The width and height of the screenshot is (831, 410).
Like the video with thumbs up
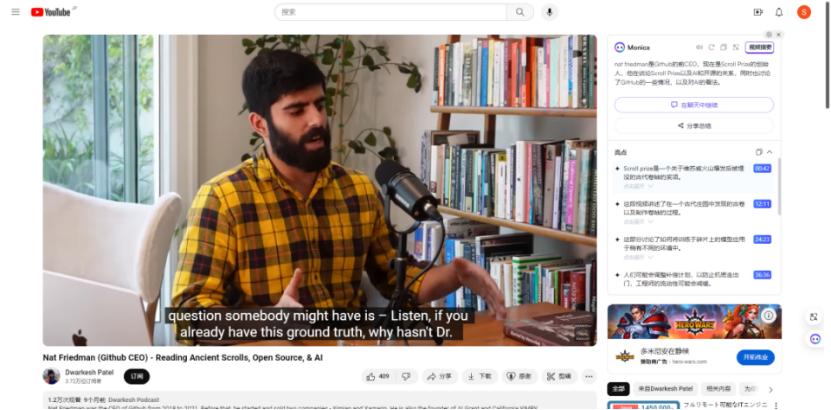(377, 377)
